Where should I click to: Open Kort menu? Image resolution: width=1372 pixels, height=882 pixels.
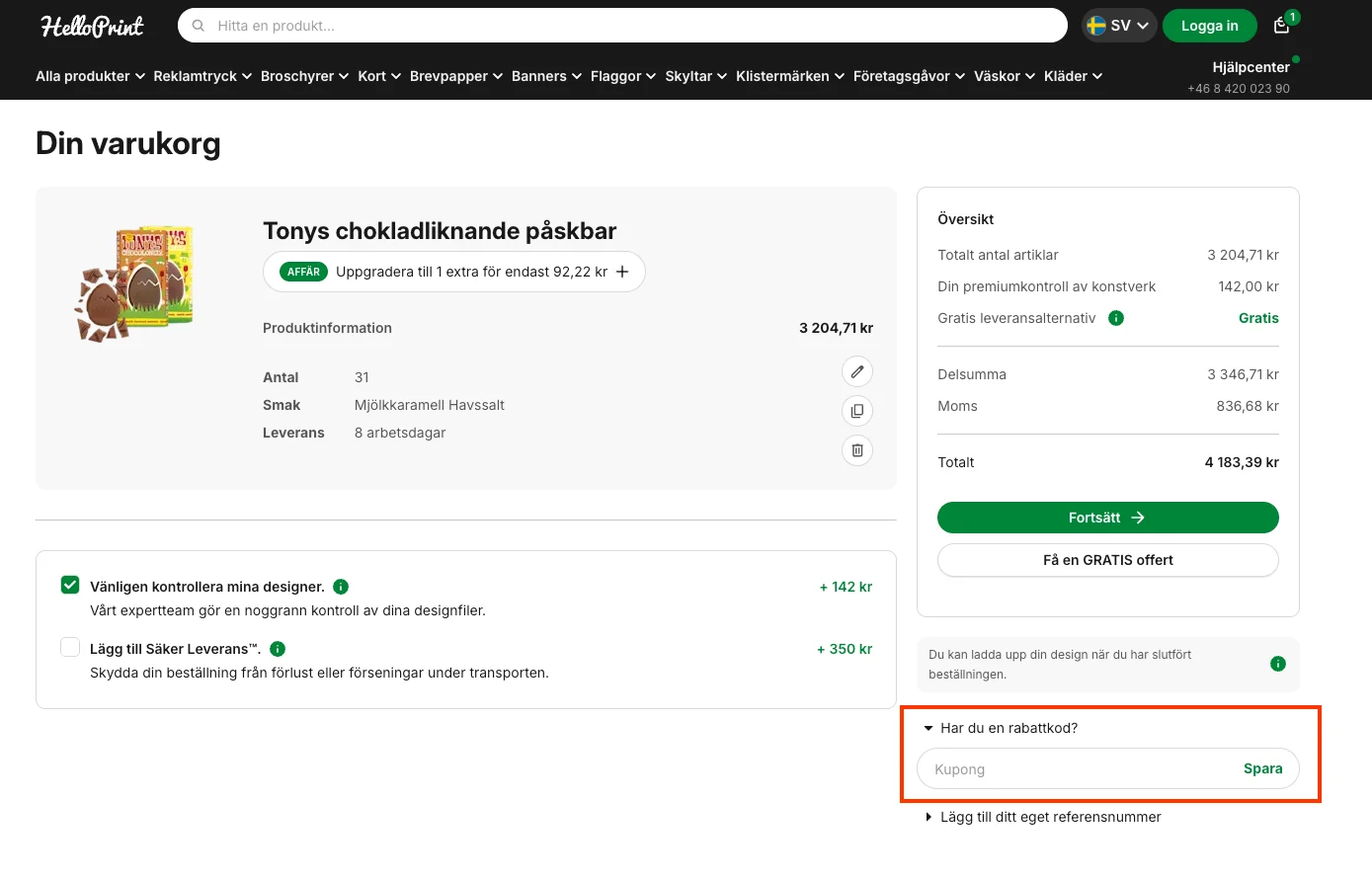tap(379, 76)
